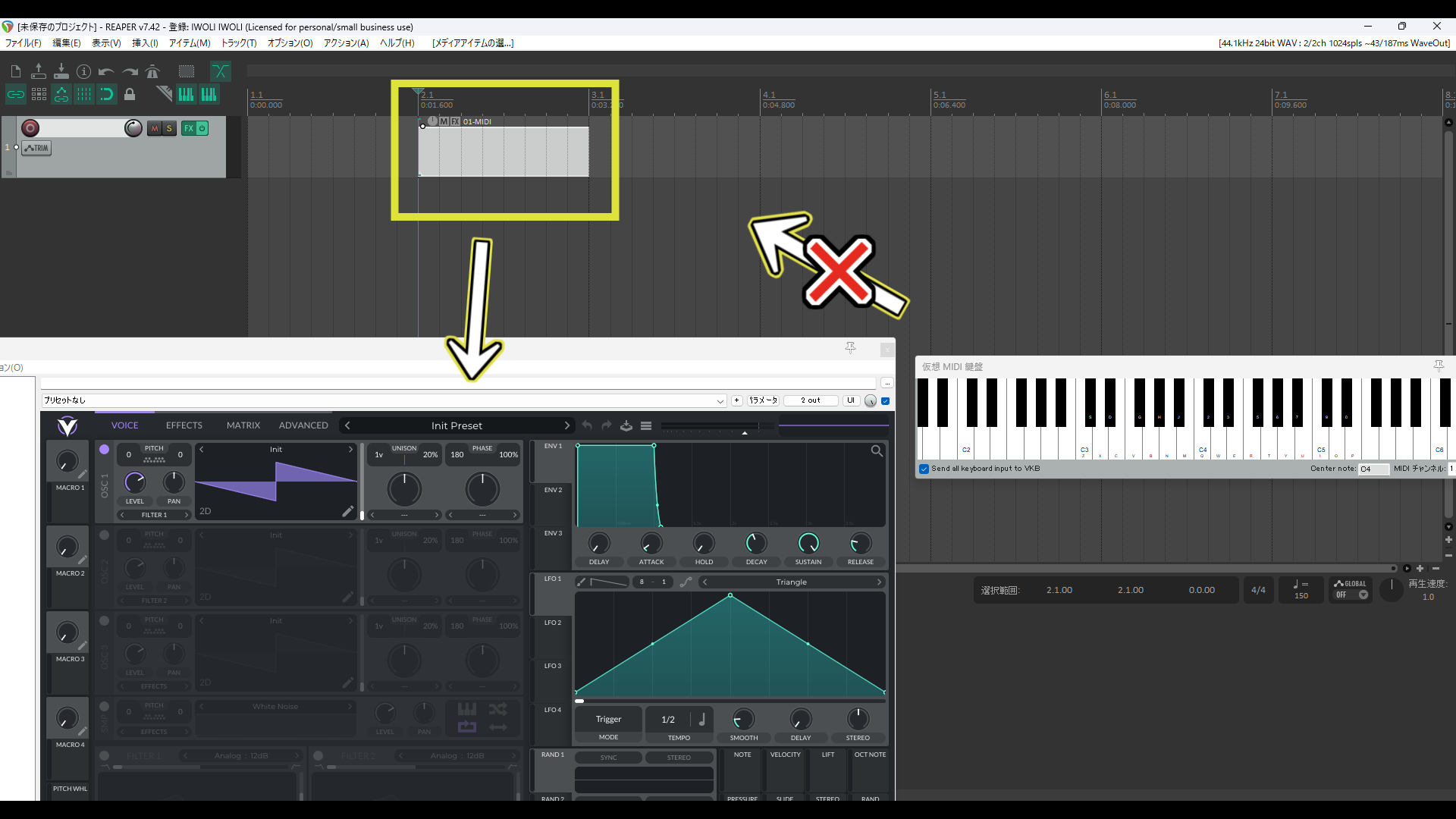Open the 編集(E) menu
This screenshot has height=819, width=1456.
[x=67, y=43]
